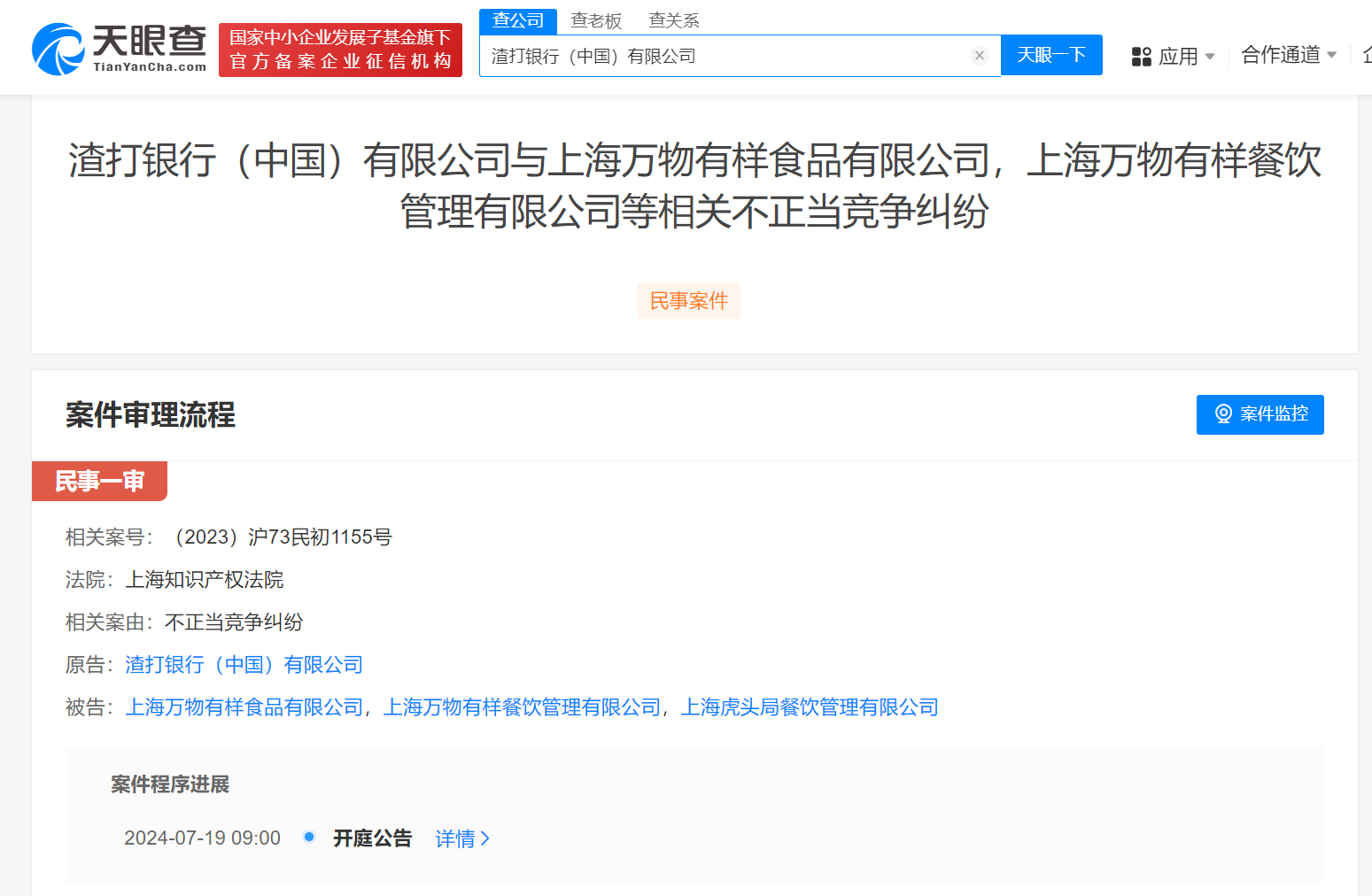Click the blue timeline dot beside 开庭公告

[x=309, y=837]
